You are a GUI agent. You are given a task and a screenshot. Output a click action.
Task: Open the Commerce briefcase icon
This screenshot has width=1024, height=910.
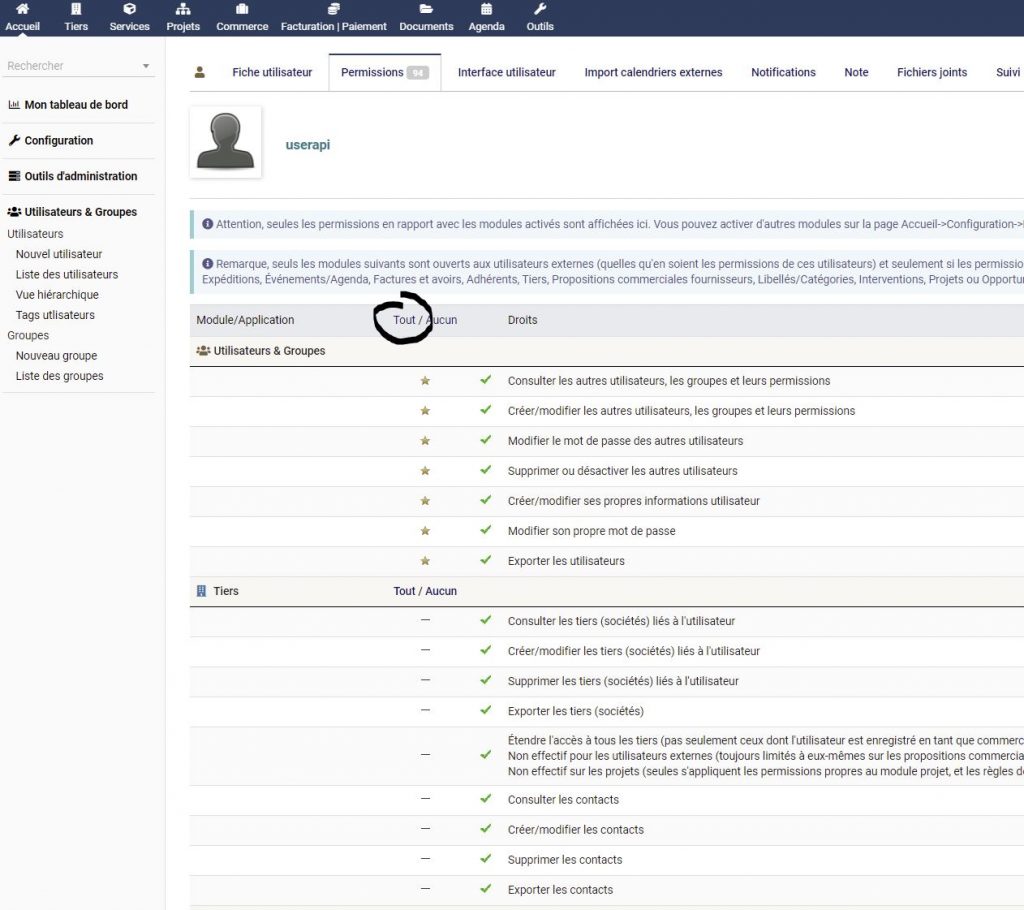click(241, 9)
